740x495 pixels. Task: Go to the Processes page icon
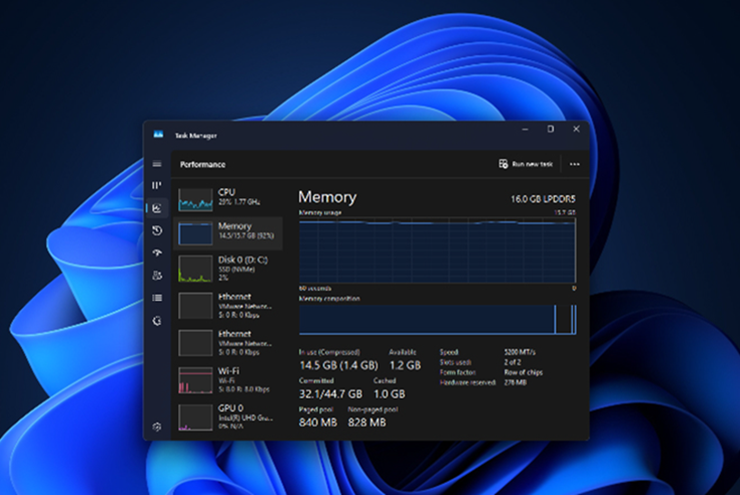pyautogui.click(x=157, y=185)
